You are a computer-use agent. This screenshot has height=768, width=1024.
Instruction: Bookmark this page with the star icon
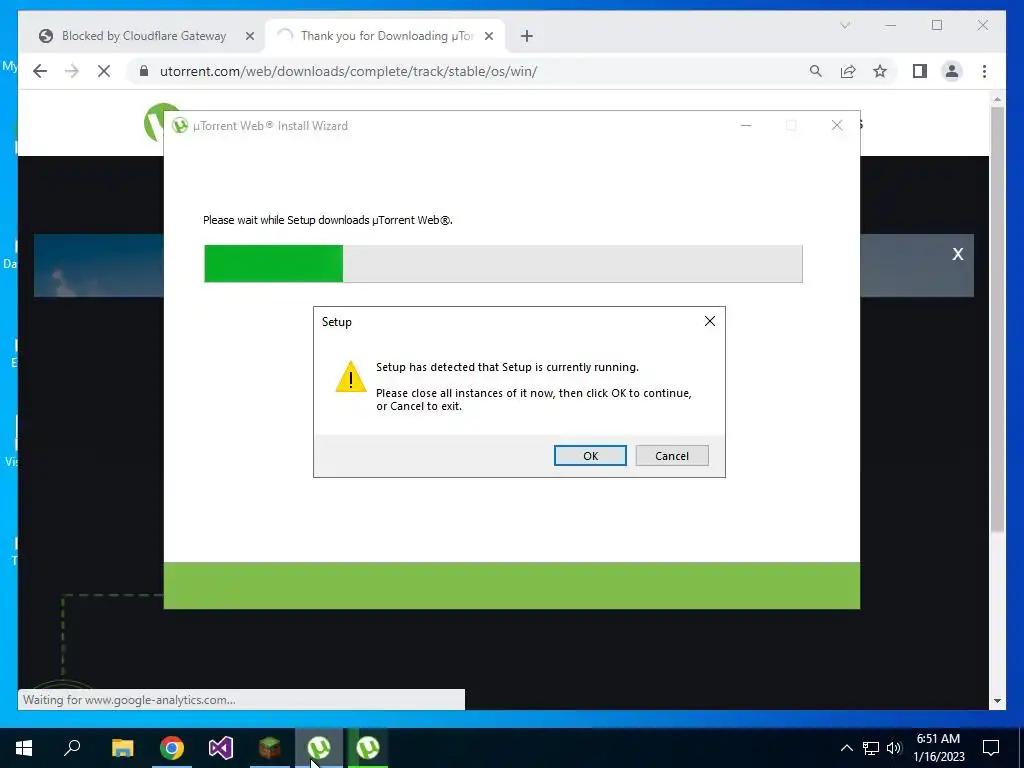coord(880,71)
